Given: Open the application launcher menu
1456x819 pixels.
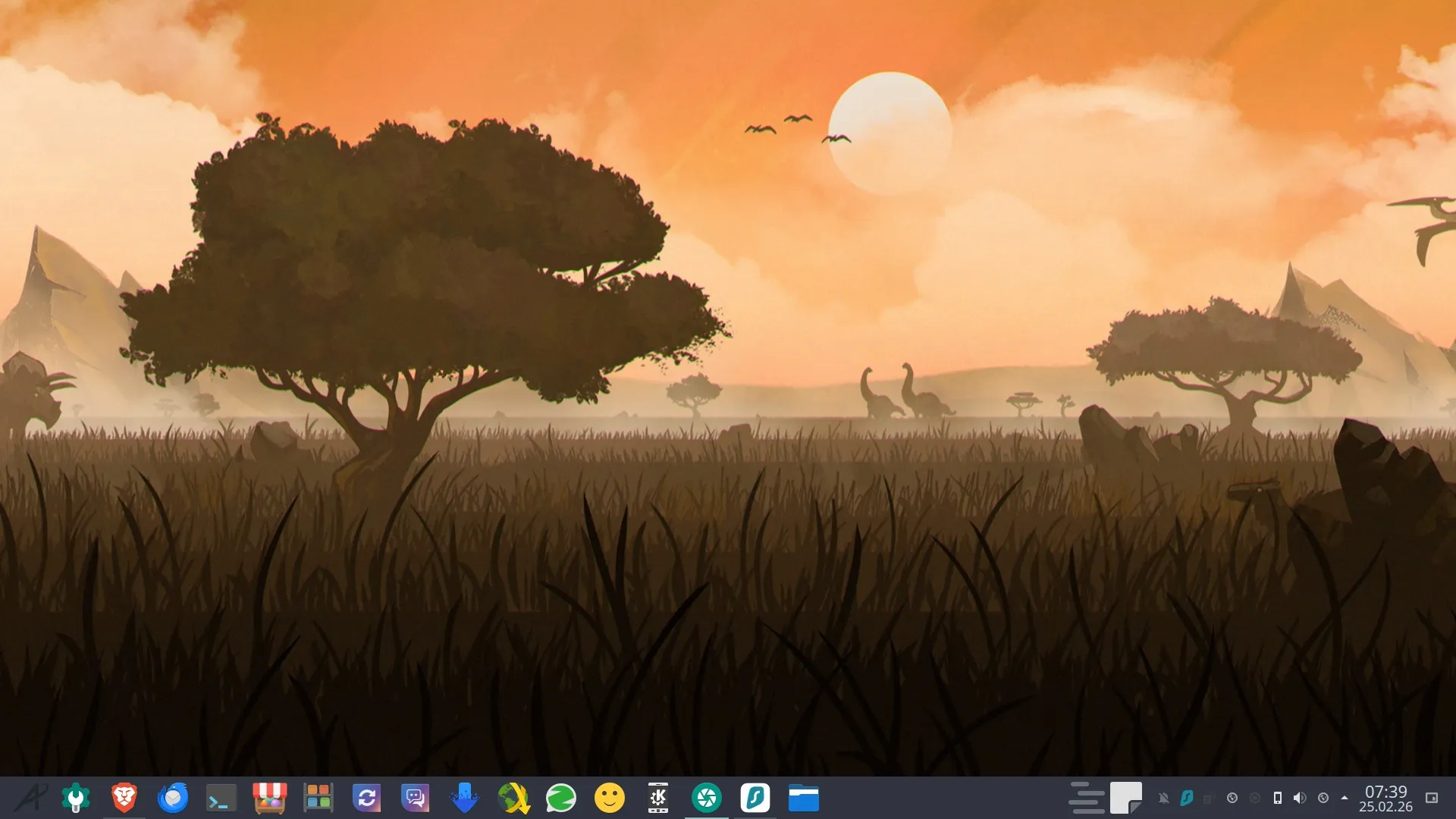Looking at the screenshot, I should tap(30, 798).
